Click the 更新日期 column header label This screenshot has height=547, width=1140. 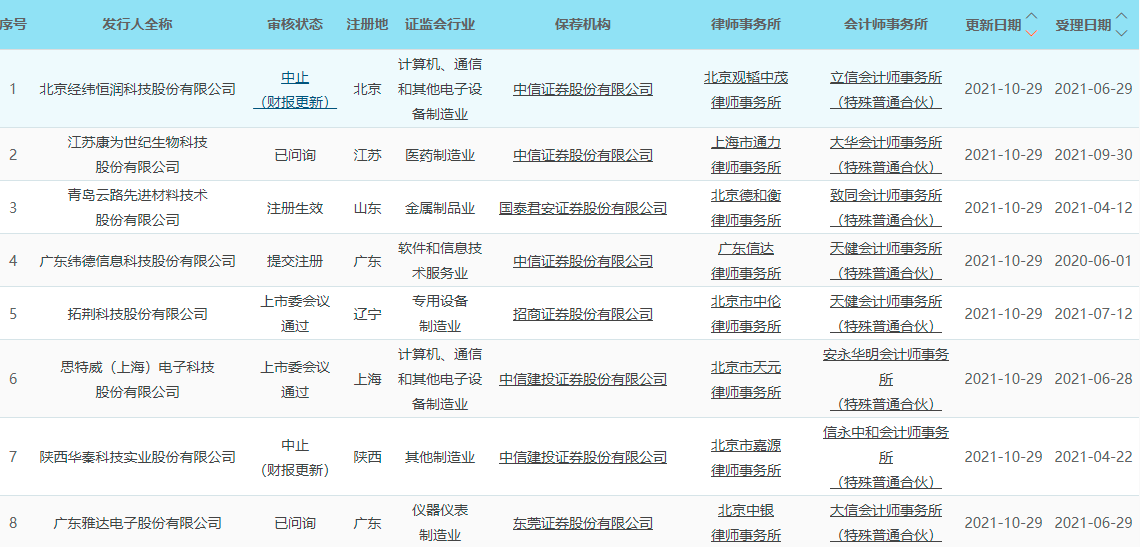[x=993, y=25]
